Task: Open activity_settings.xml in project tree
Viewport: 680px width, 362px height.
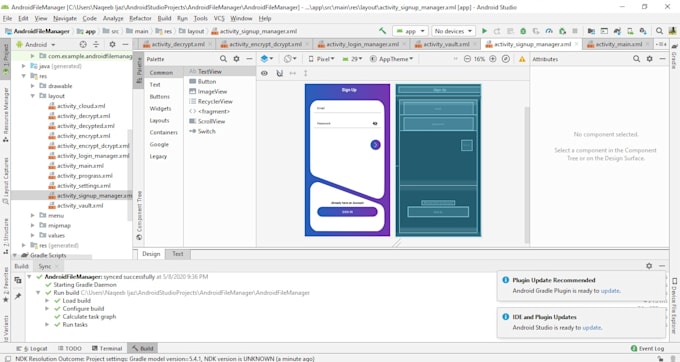Action: 84,186
